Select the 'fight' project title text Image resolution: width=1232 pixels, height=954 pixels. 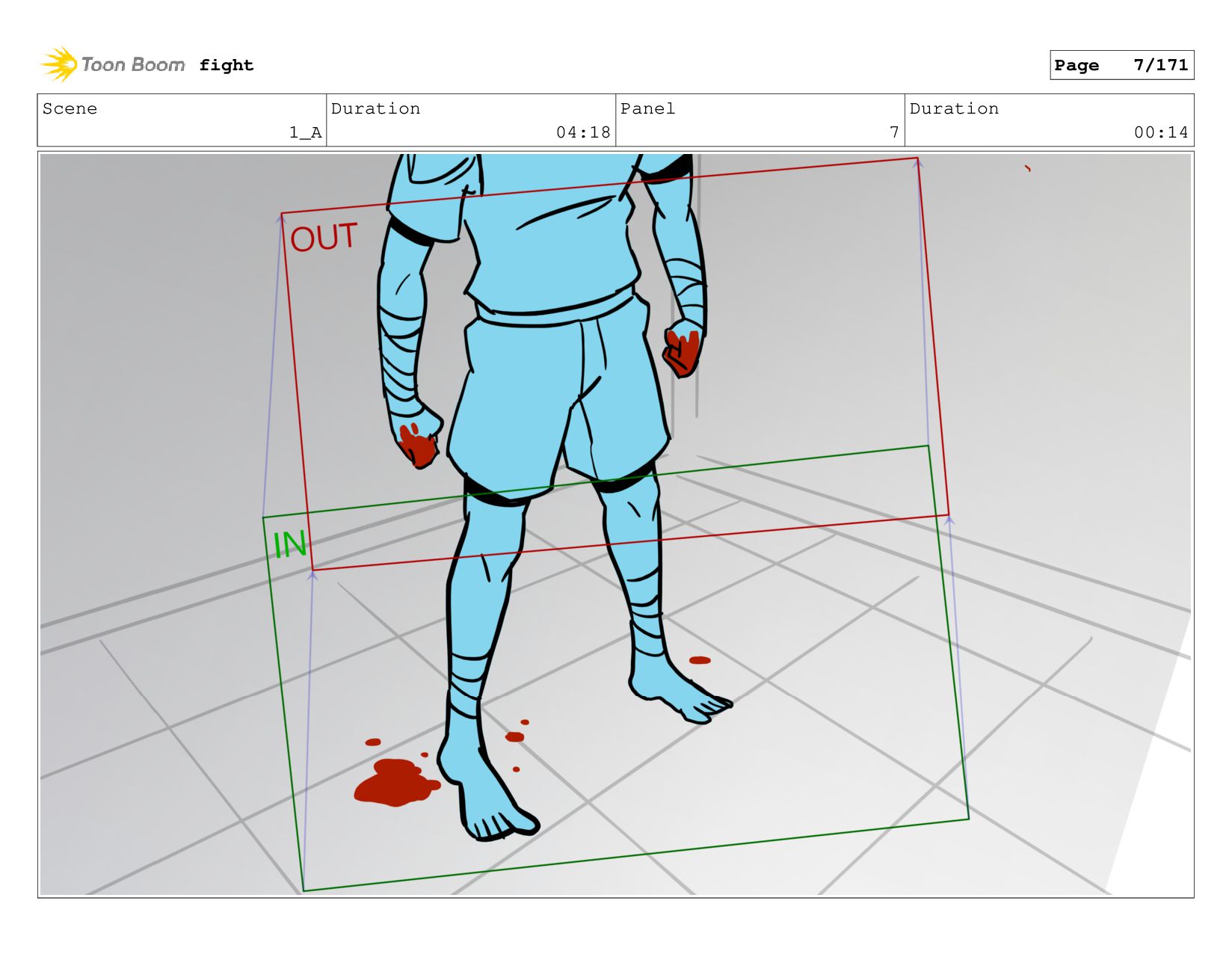click(227, 65)
